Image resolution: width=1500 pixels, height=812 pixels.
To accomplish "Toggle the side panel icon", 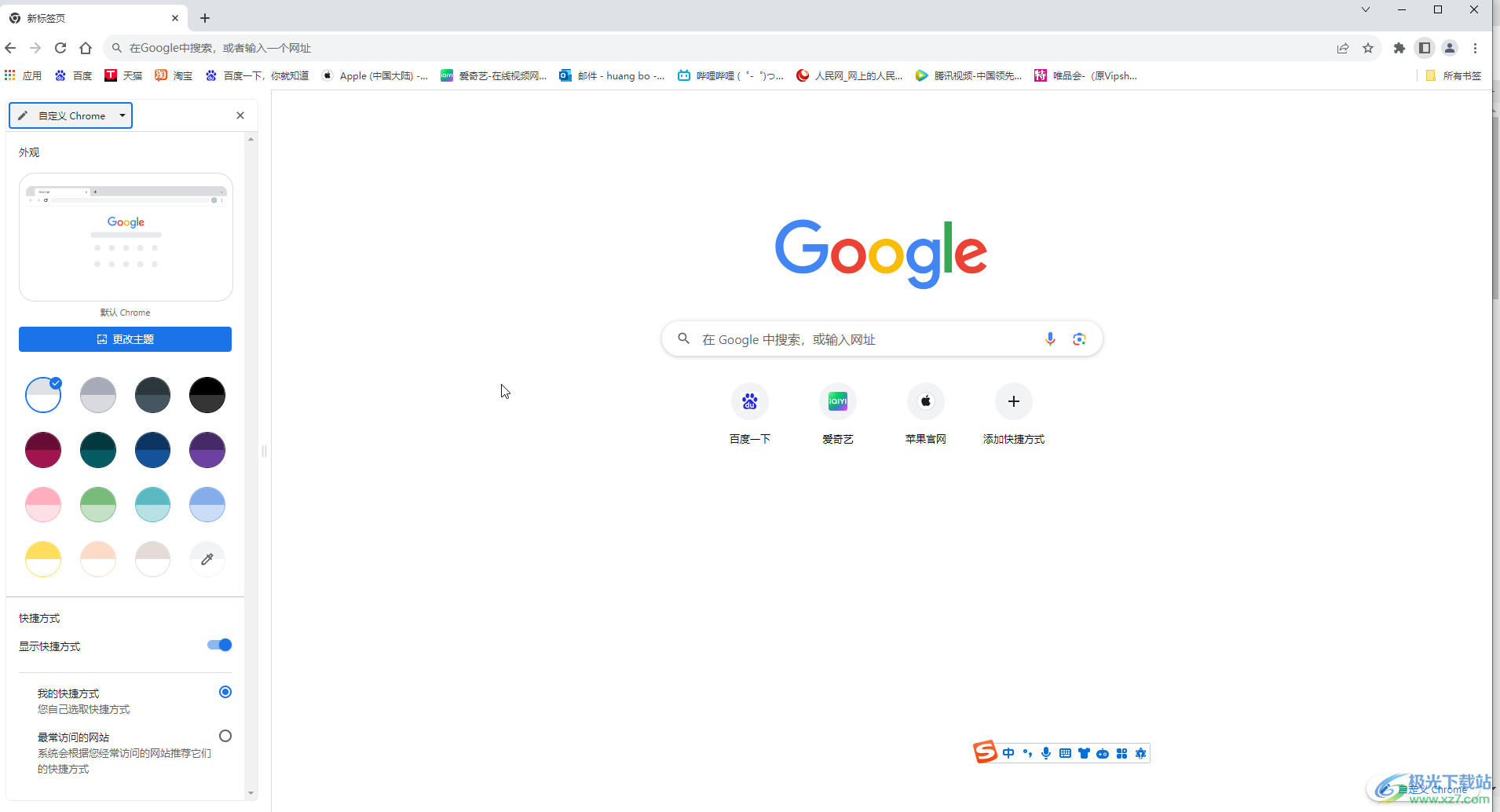I will 1425,48.
